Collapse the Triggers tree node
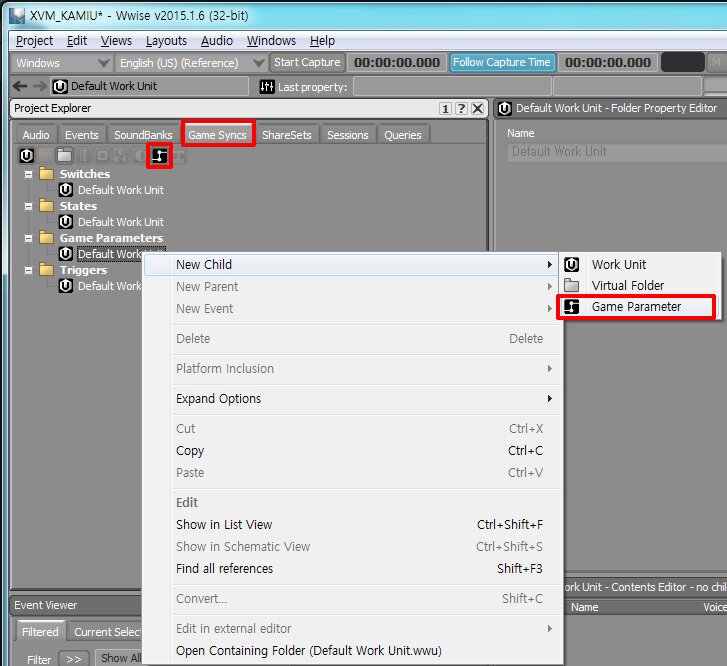This screenshot has width=727, height=666. coord(28,270)
